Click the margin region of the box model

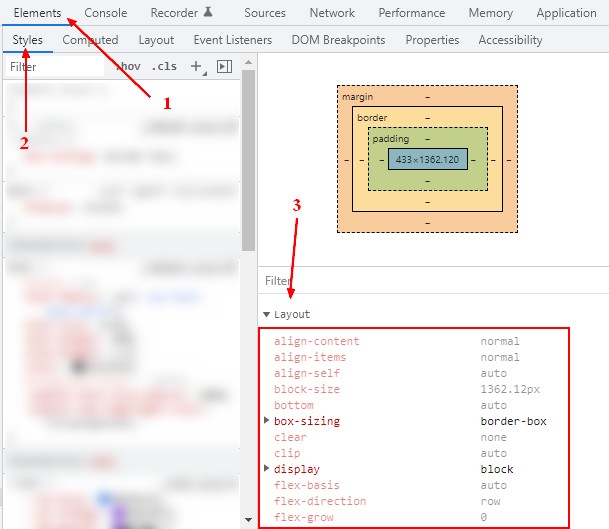click(427, 224)
